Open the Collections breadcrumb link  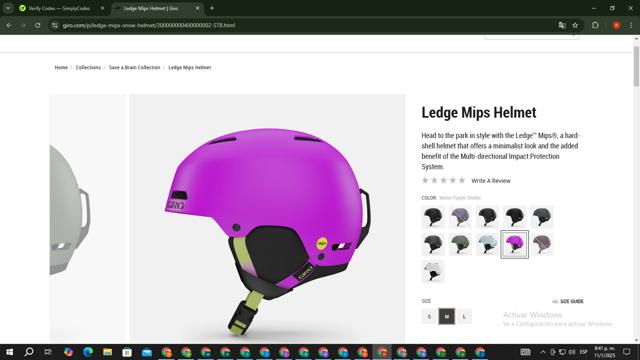[88, 67]
